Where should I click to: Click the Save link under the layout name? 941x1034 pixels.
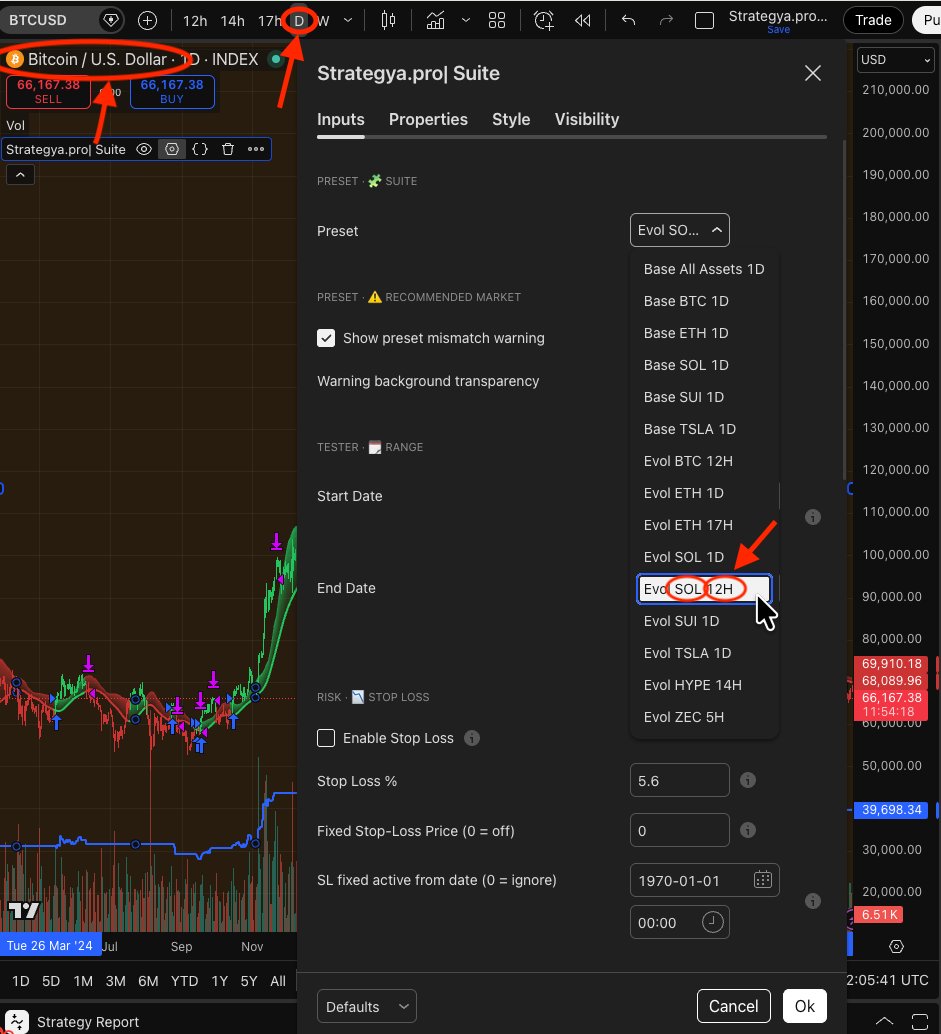click(x=778, y=30)
